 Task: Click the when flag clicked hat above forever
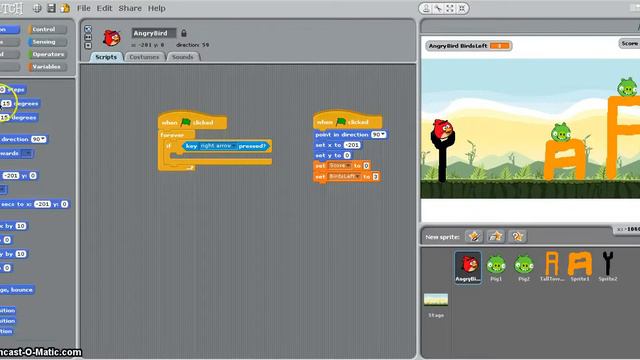[192, 121]
